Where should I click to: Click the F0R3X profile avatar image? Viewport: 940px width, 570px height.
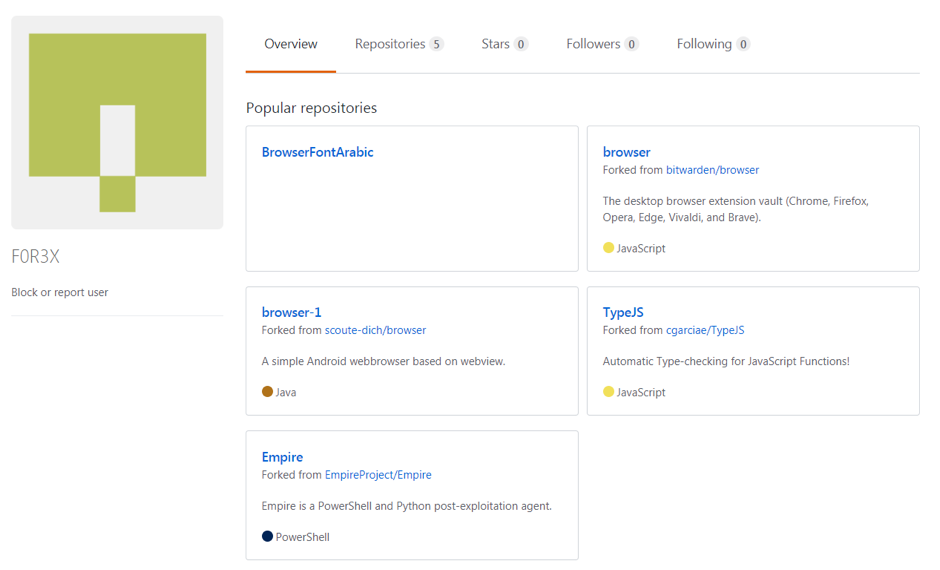[x=117, y=122]
